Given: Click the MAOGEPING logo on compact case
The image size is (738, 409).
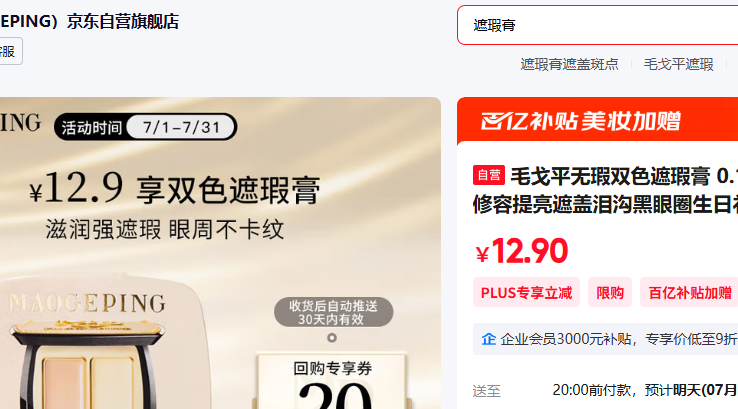Looking at the screenshot, I should tap(88, 303).
